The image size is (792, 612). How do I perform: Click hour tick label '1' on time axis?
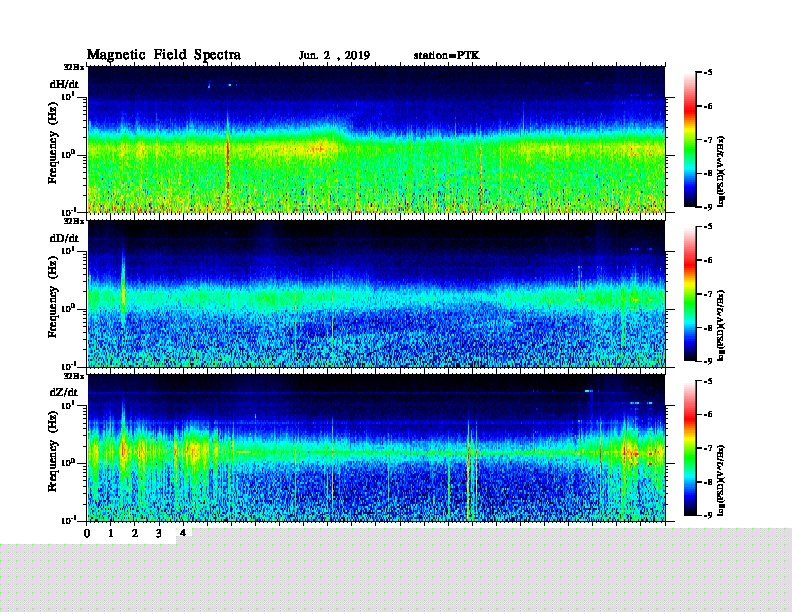pyautogui.click(x=111, y=533)
